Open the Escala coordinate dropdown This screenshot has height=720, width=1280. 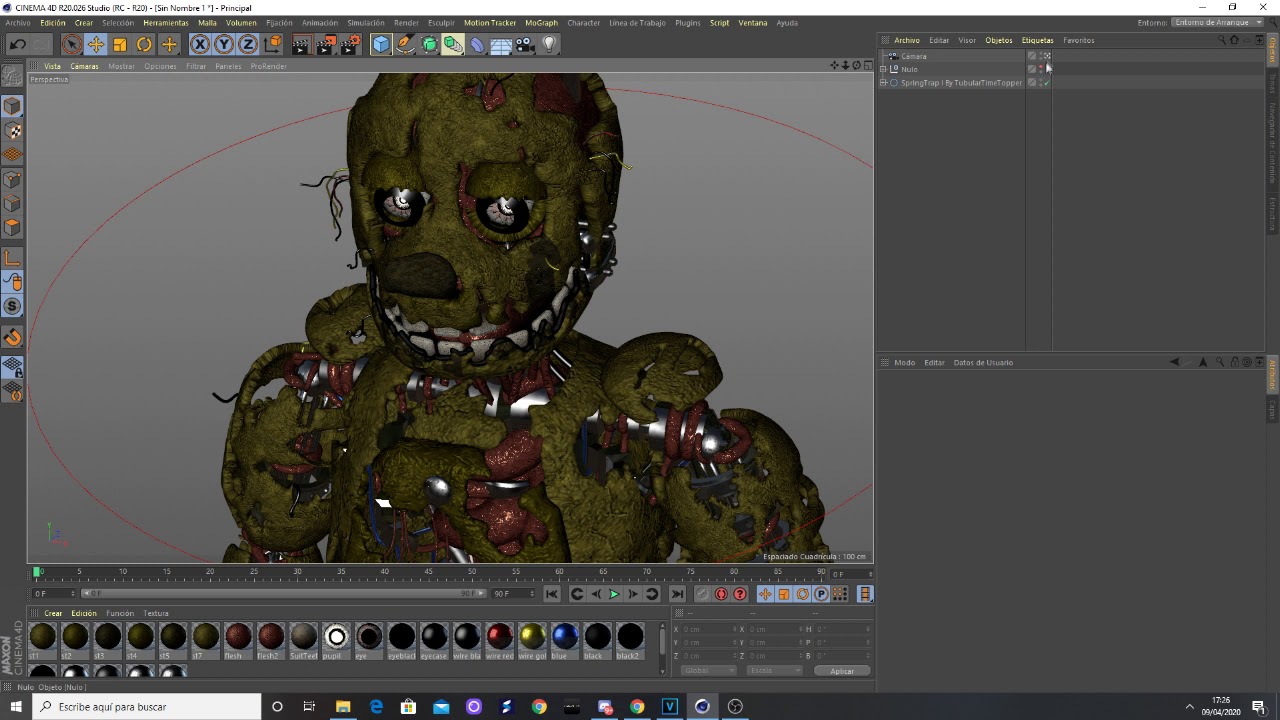773,671
